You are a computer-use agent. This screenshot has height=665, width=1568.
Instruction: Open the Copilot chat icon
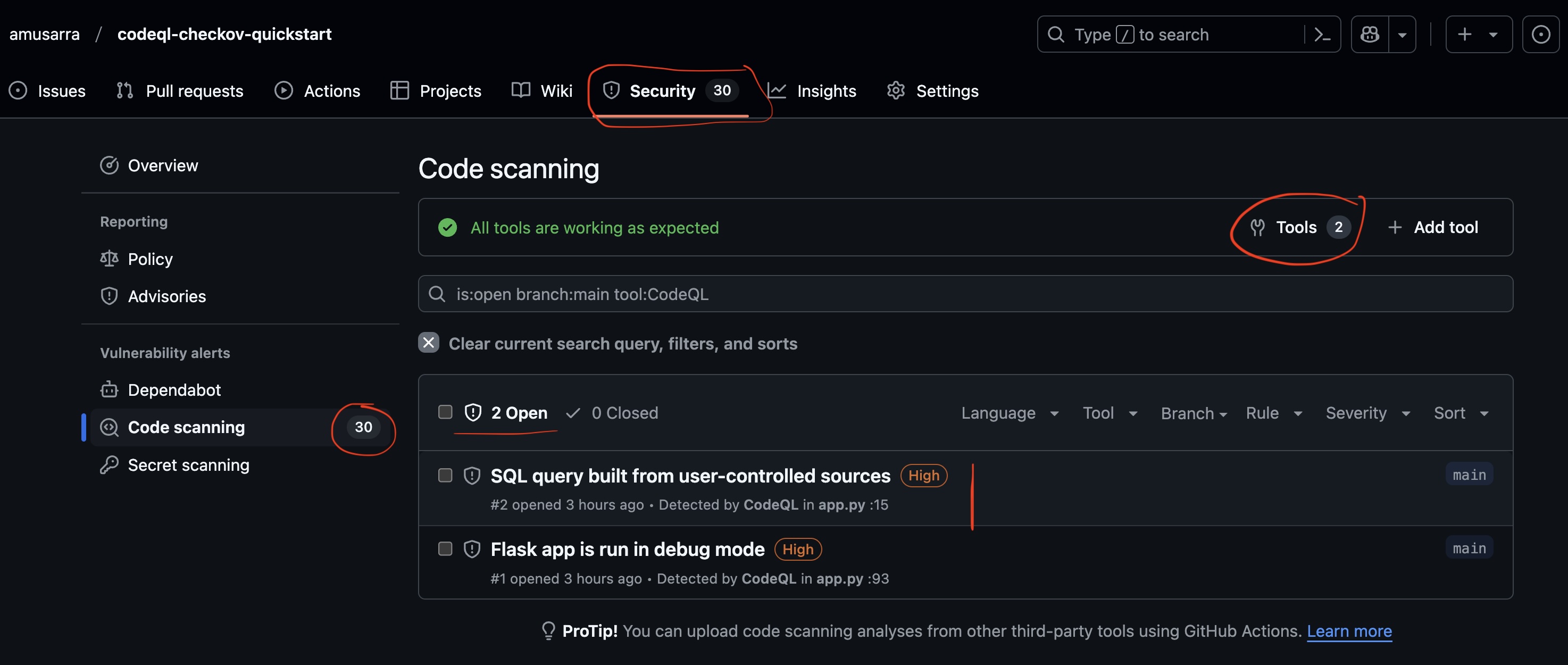point(1370,35)
